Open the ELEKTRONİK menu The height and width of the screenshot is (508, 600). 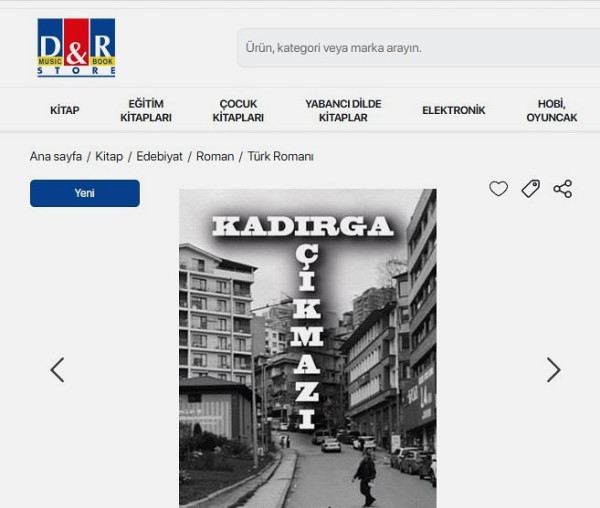pos(453,110)
